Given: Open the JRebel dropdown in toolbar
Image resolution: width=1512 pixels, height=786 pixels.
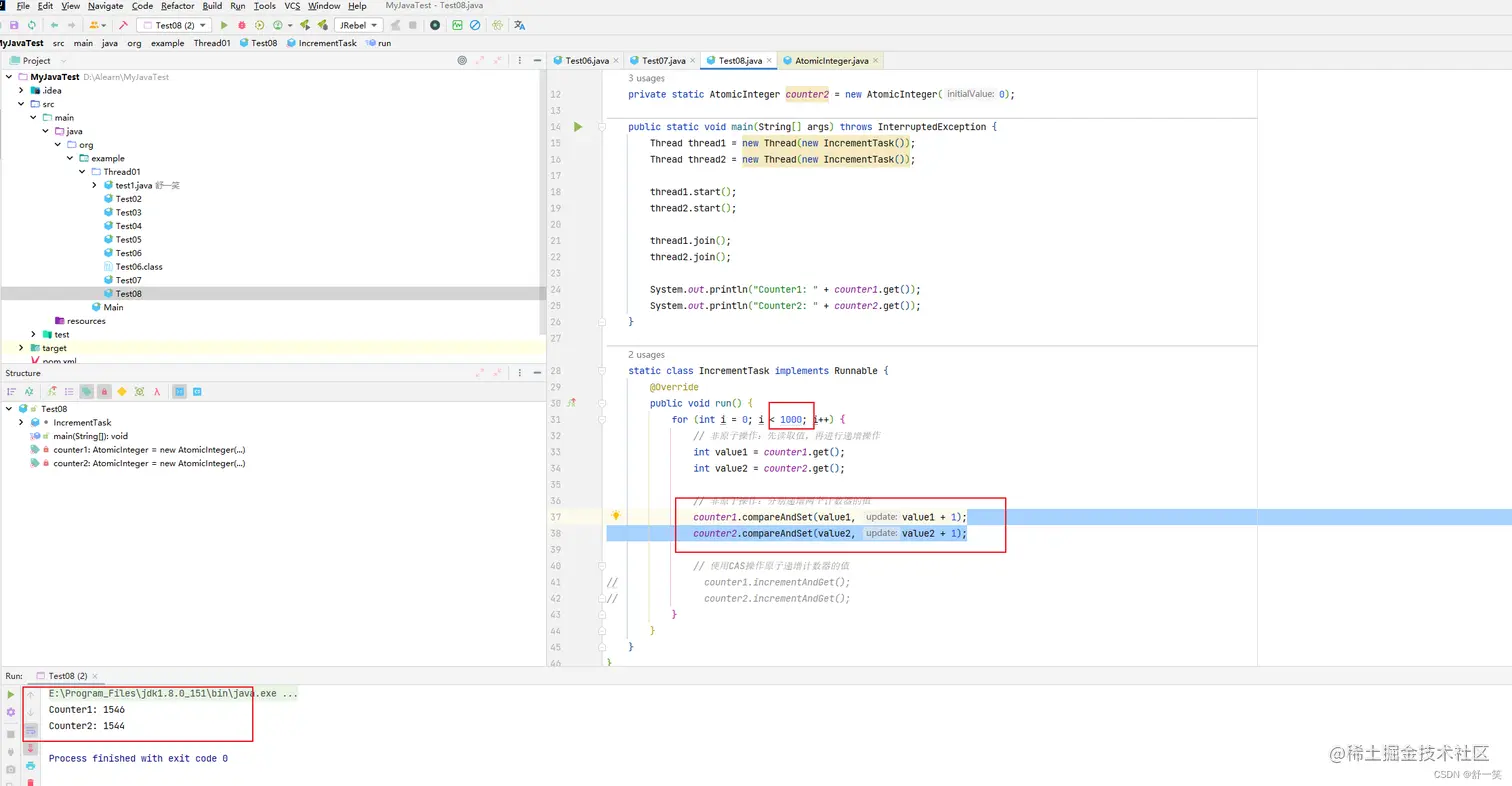Looking at the screenshot, I should 359,25.
